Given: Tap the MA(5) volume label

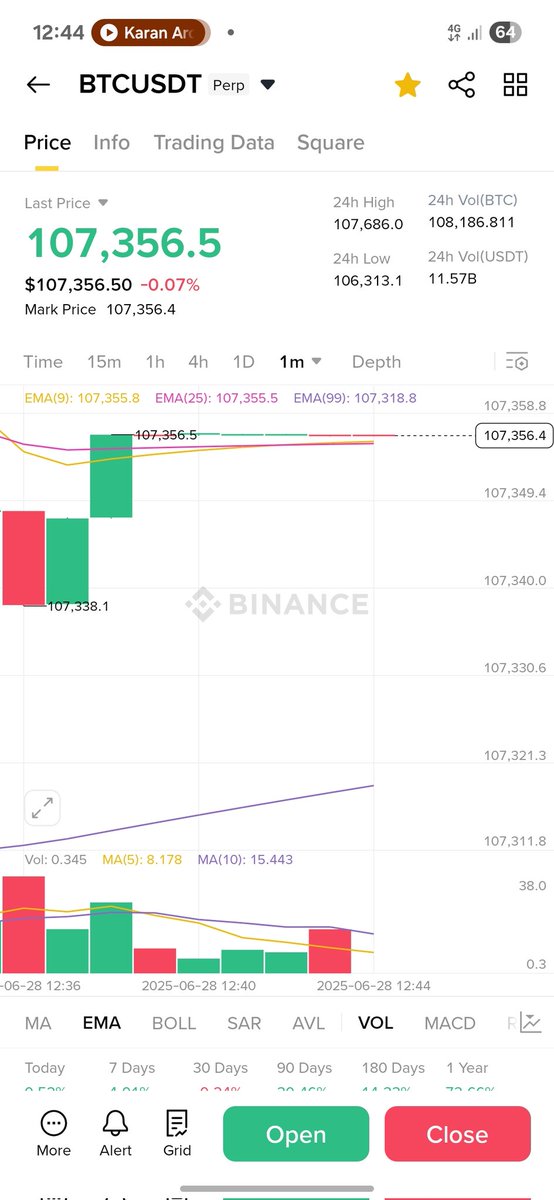Looking at the screenshot, I should 142,860.
